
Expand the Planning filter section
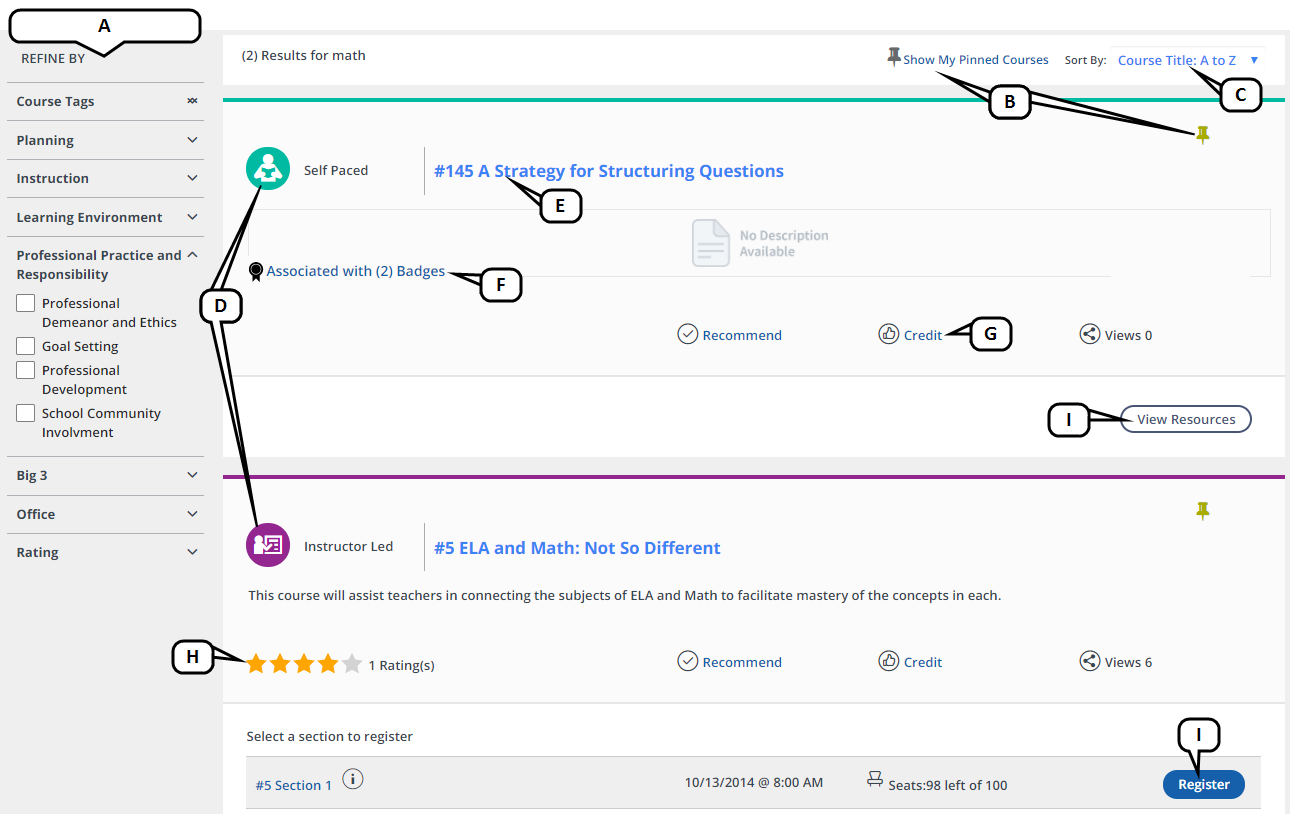pyautogui.click(x=193, y=140)
